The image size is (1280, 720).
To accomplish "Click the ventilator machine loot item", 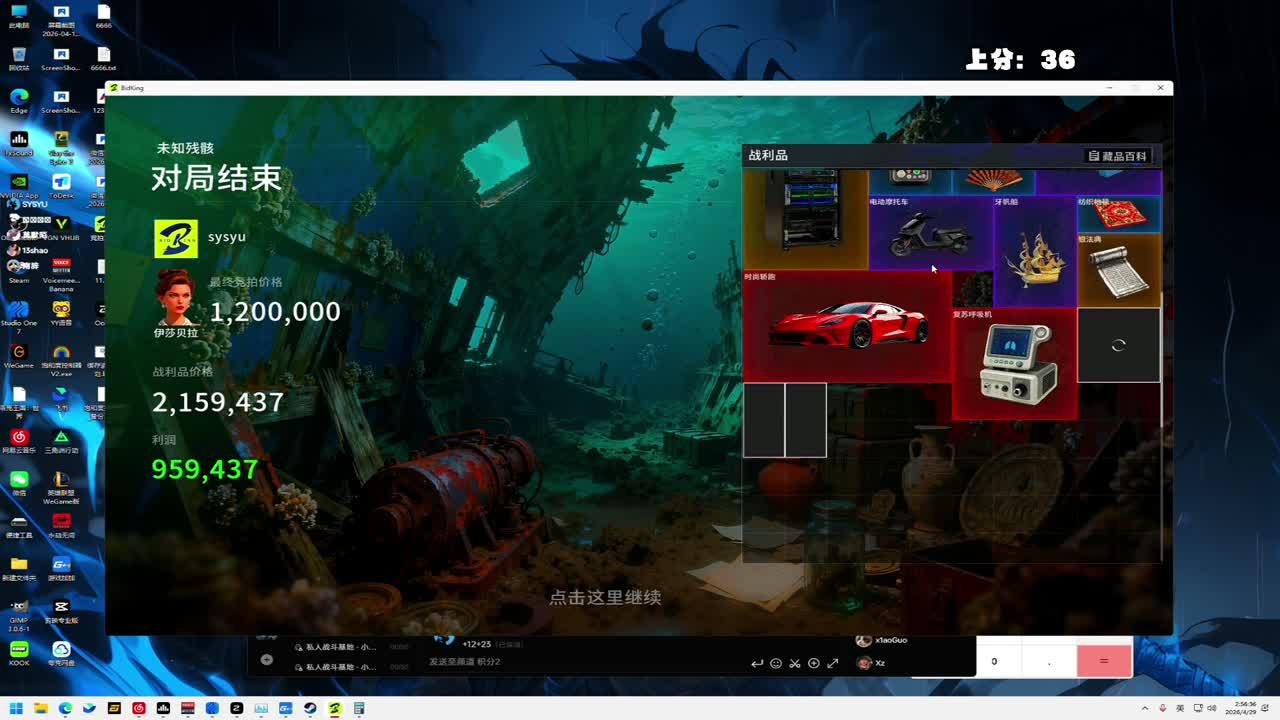I will [1015, 365].
